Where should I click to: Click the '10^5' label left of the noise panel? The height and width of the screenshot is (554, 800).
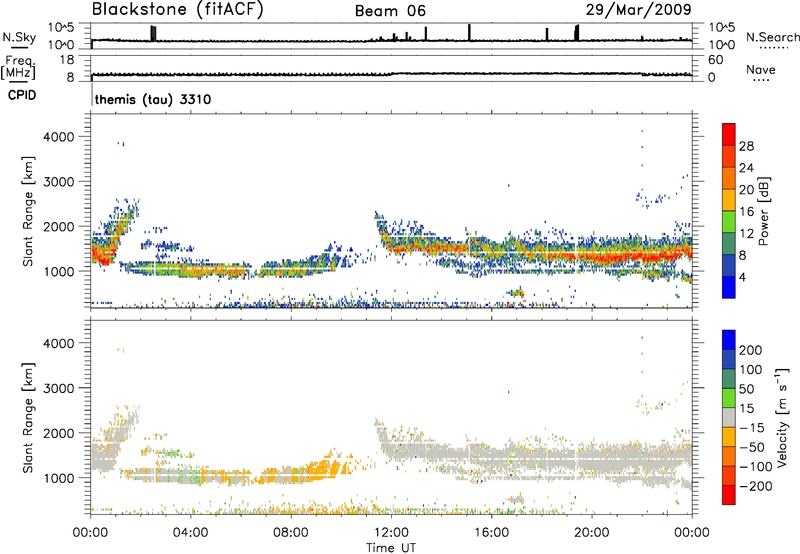pyautogui.click(x=61, y=27)
